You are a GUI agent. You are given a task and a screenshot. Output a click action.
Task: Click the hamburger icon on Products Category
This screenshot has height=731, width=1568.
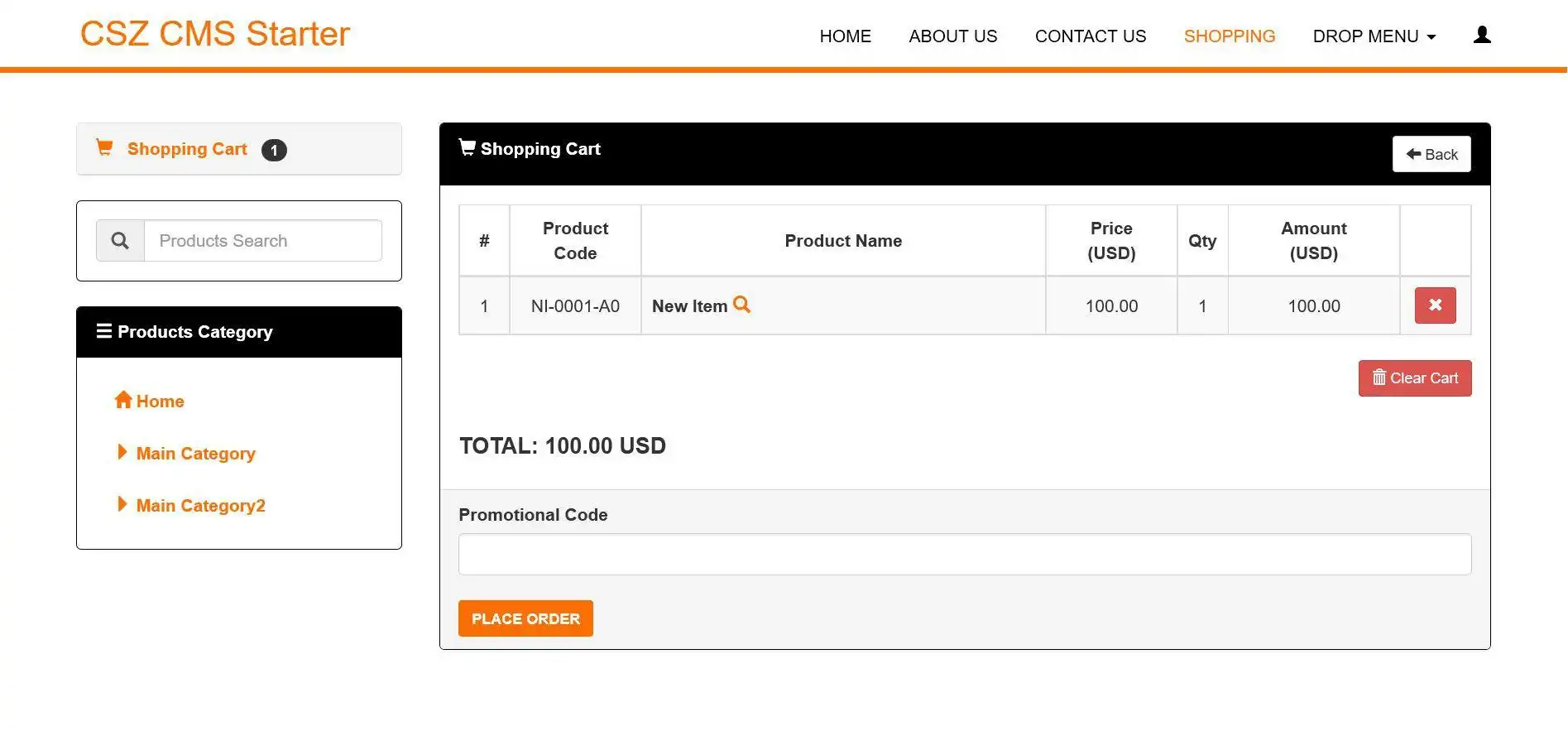(x=104, y=331)
